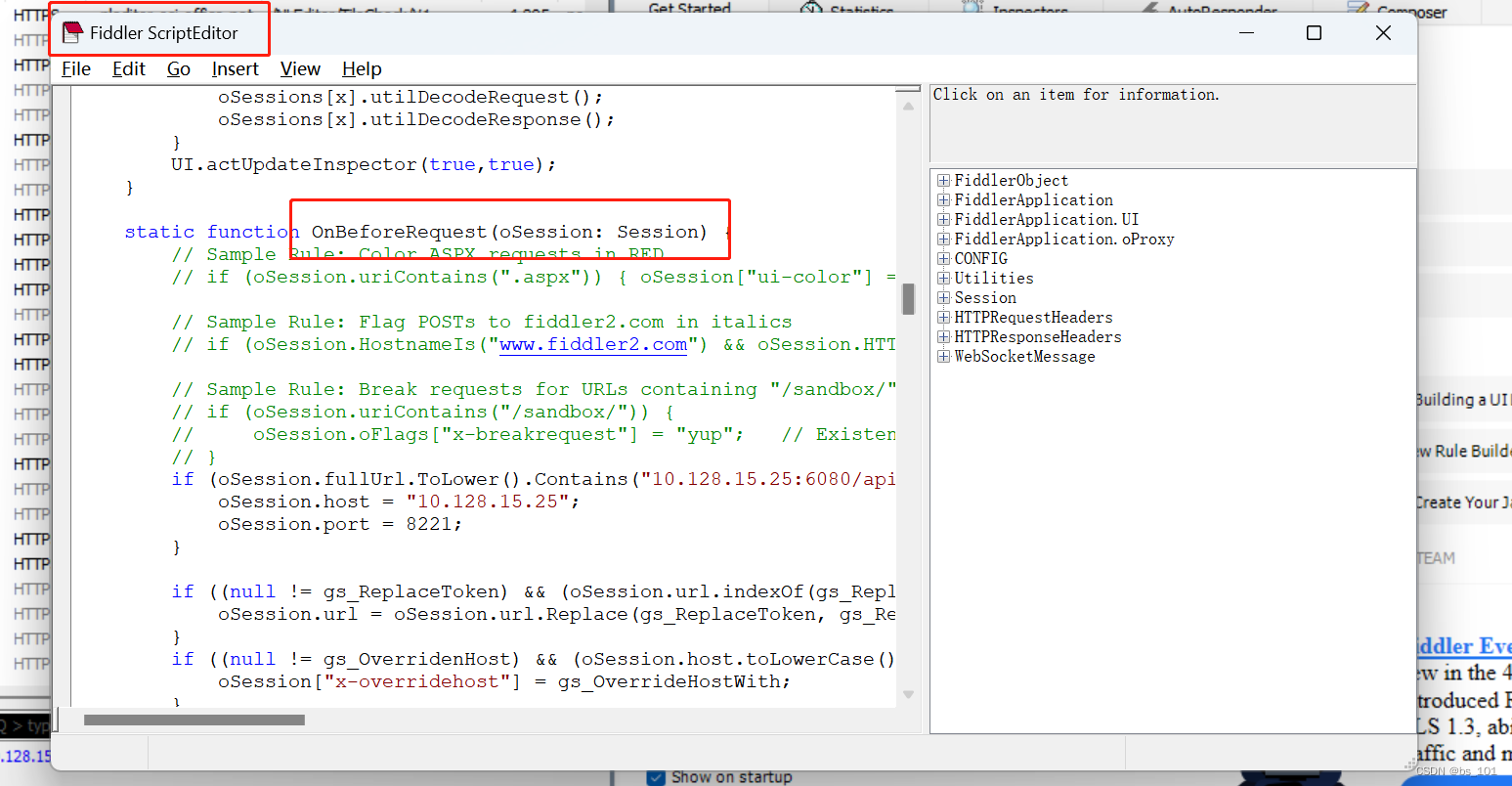Expand the FiddlerApplication.UI node

(x=944, y=220)
